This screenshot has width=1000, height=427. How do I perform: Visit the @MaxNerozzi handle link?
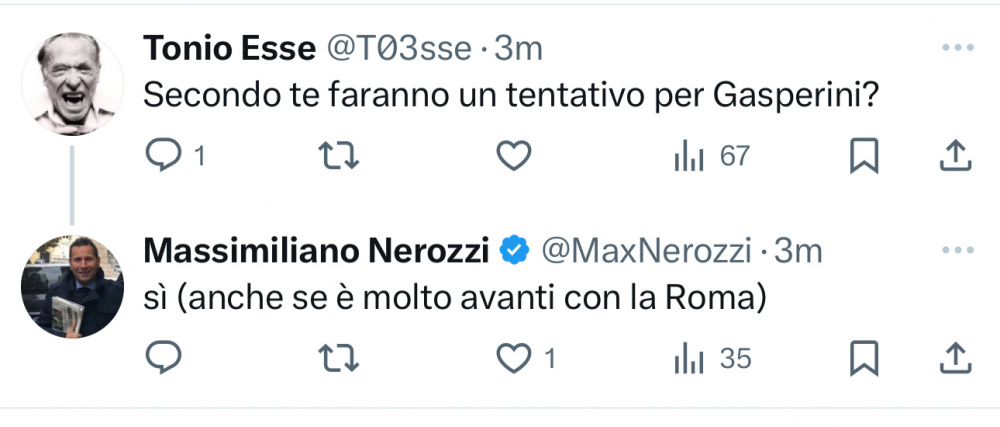647,252
